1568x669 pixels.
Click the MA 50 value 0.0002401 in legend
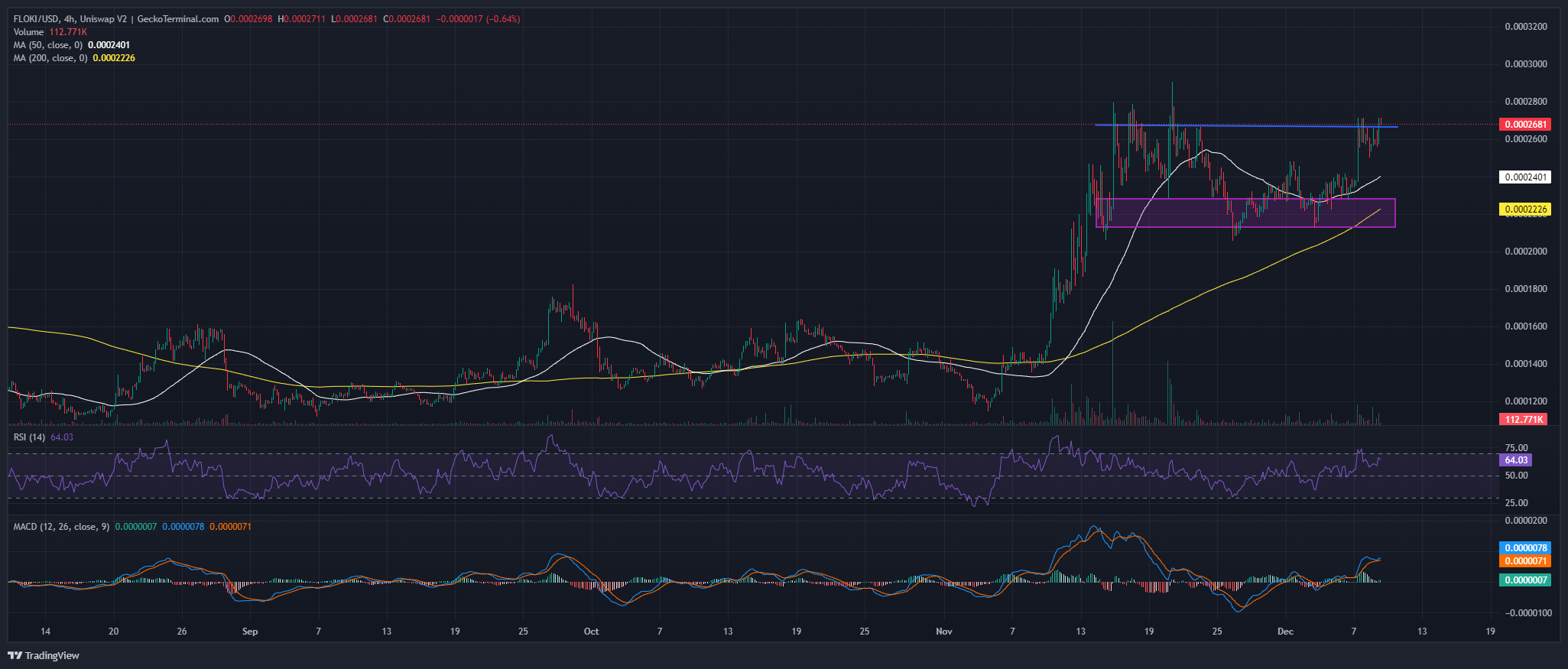point(109,45)
